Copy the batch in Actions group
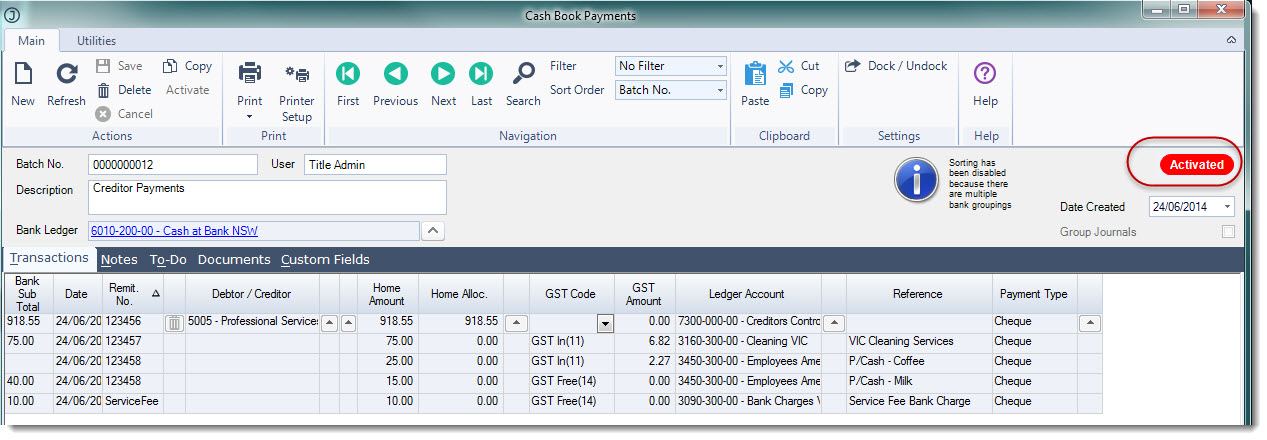Image resolution: width=1267 pixels, height=440 pixels. click(x=187, y=66)
